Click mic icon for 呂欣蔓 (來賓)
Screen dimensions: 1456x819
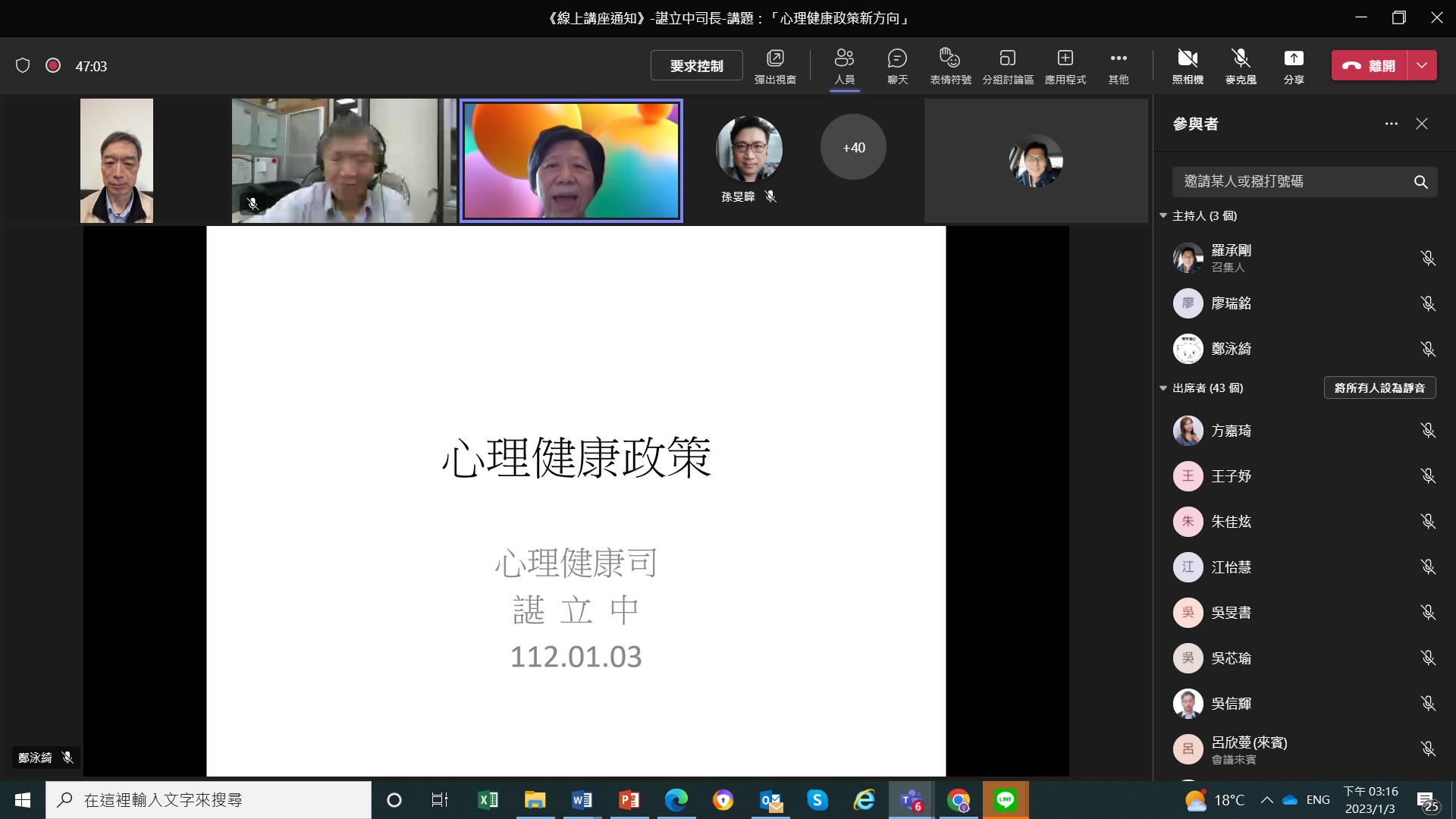pos(1428,749)
